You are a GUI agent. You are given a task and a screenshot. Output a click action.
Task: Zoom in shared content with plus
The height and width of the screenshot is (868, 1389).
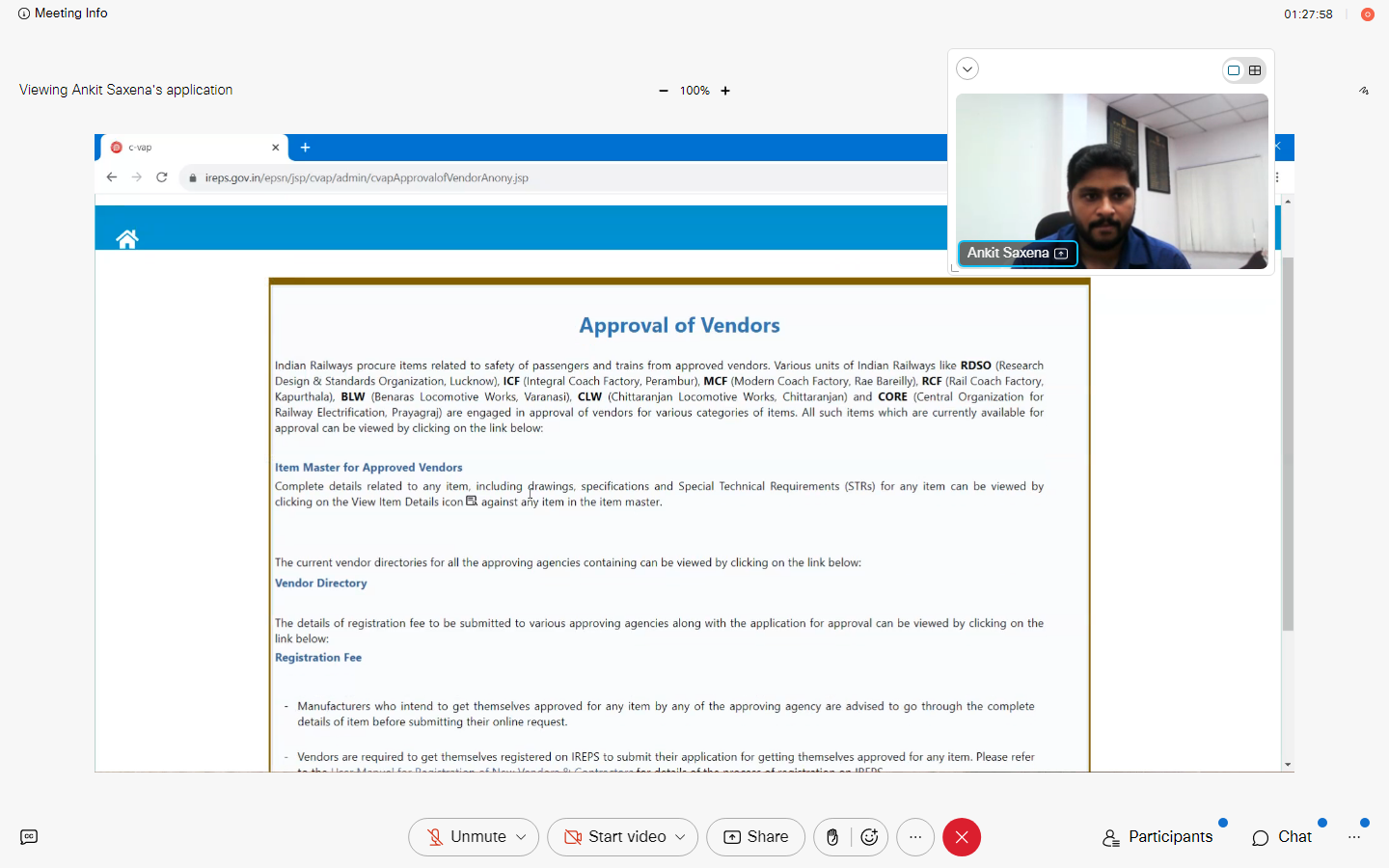(725, 91)
